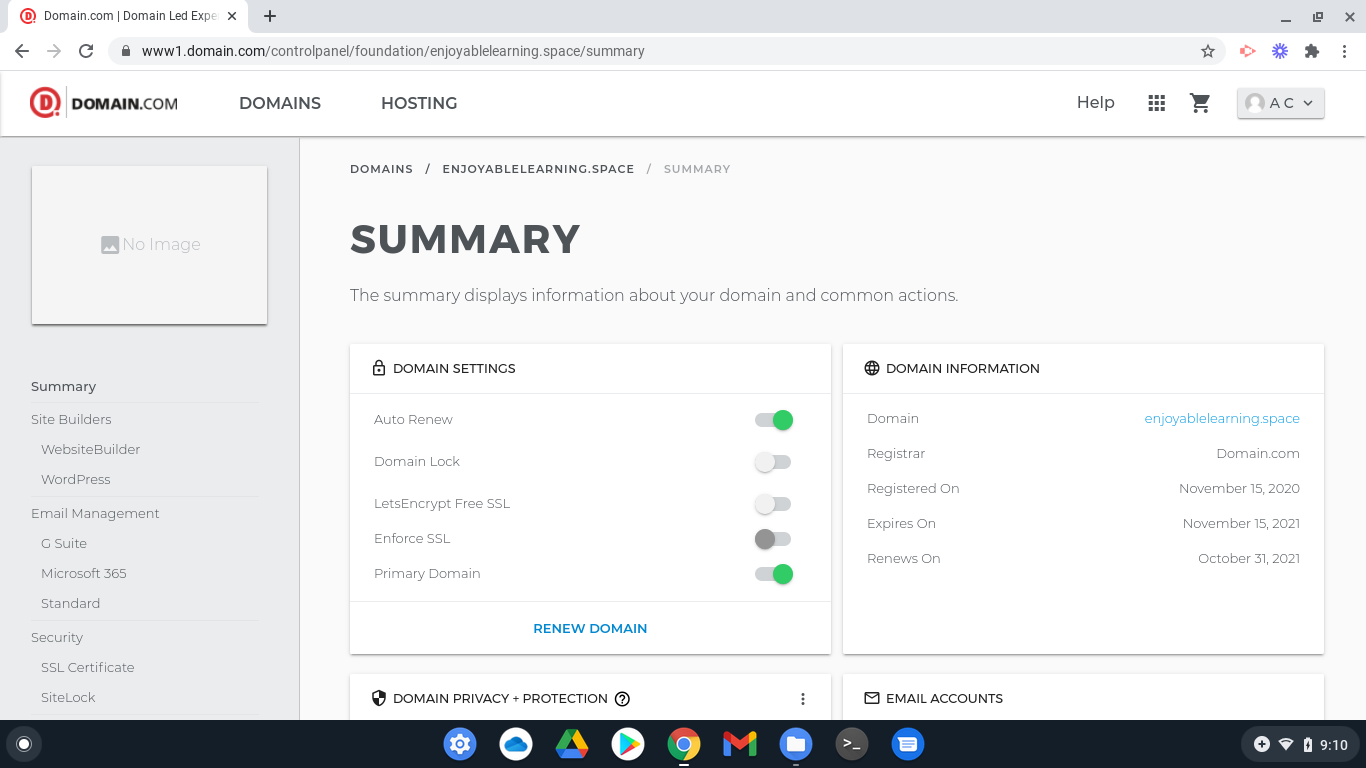This screenshot has height=768, width=1366.
Task: Open system tray with clock
Action: (1299, 744)
